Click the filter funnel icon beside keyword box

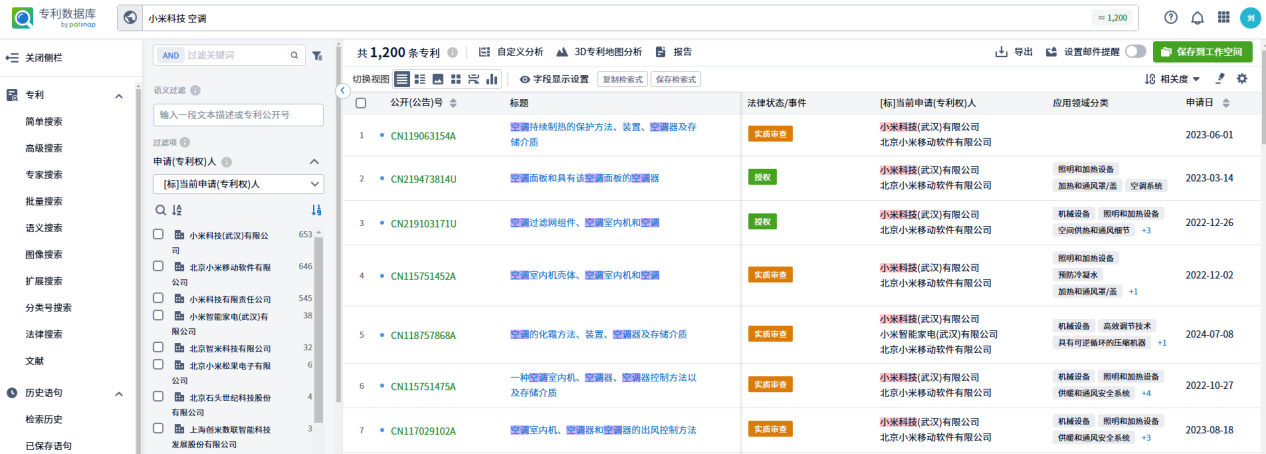(x=317, y=56)
